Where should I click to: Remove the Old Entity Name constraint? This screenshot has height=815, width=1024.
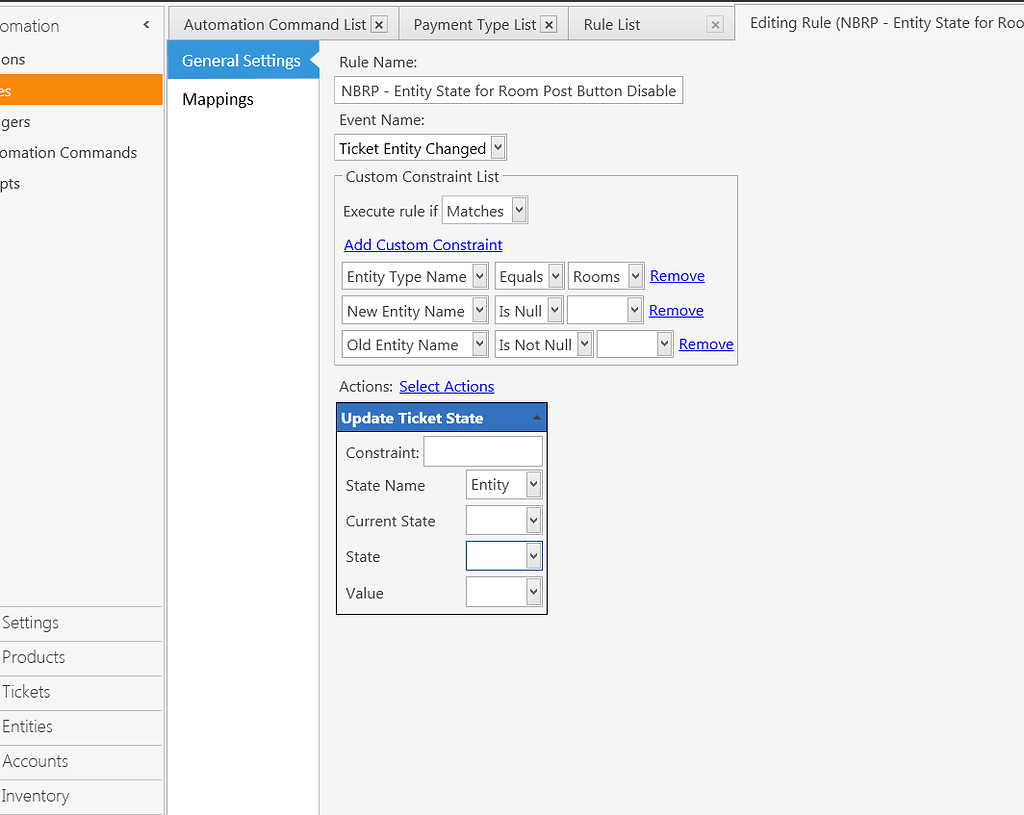[x=706, y=344]
